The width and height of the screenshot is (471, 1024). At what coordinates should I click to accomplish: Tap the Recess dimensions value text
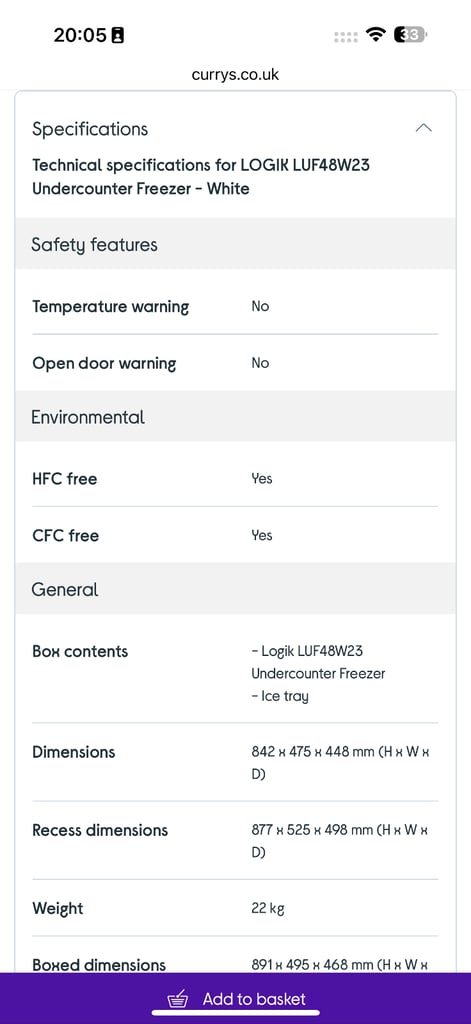[x=340, y=841]
